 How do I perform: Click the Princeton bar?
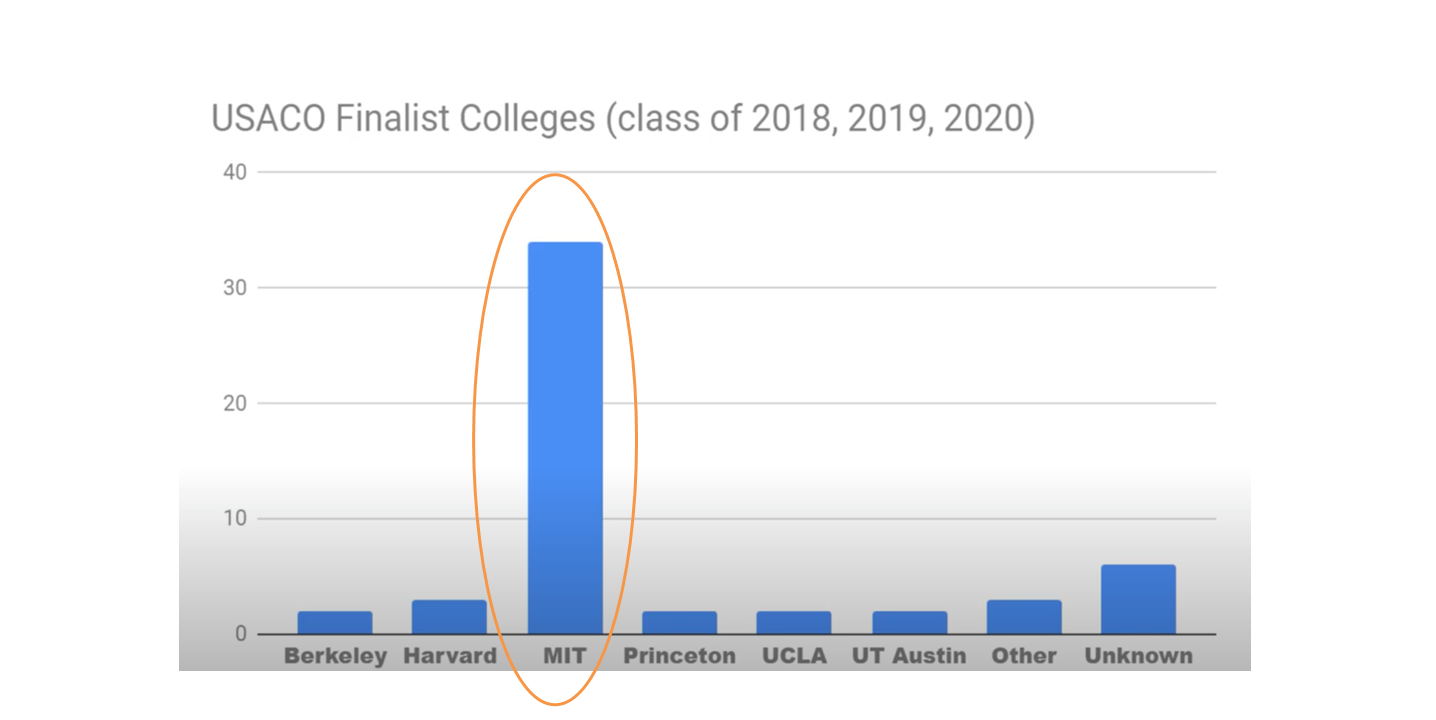[x=679, y=622]
